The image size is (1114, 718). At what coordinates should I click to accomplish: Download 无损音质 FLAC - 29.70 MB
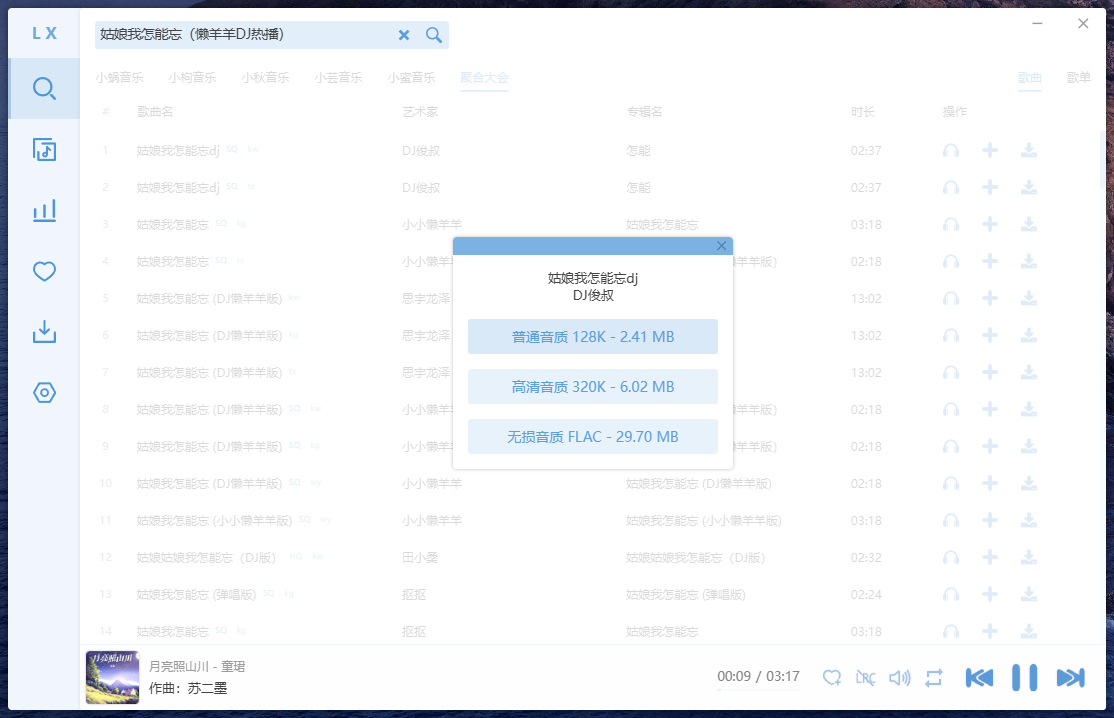[x=593, y=437]
